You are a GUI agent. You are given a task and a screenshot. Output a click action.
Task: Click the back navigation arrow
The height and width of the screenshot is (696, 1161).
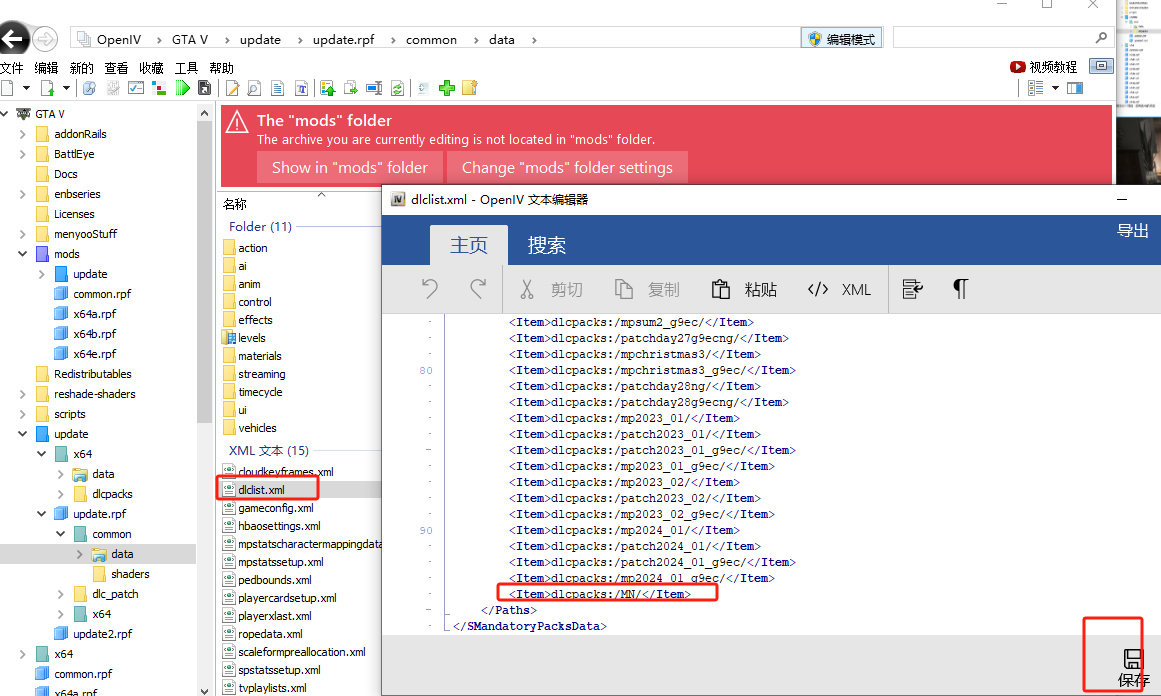(x=13, y=39)
